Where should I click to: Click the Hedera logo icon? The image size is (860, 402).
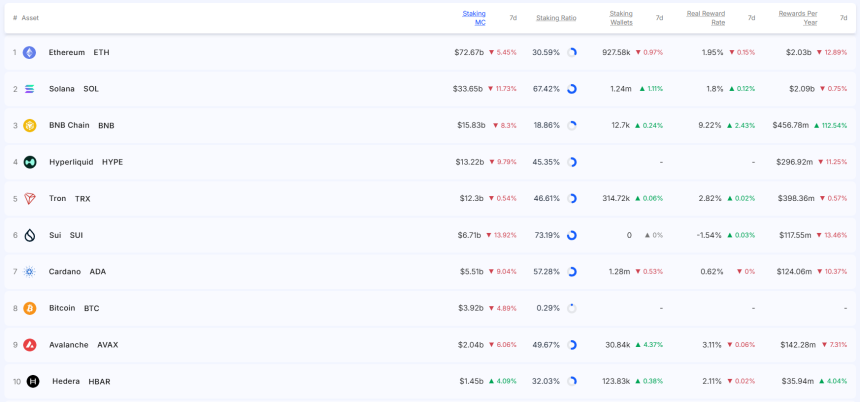pos(33,381)
